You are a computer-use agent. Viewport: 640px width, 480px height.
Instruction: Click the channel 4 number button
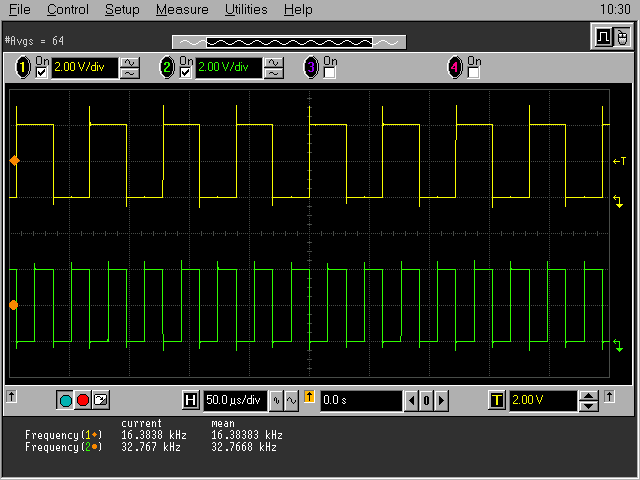click(455, 68)
